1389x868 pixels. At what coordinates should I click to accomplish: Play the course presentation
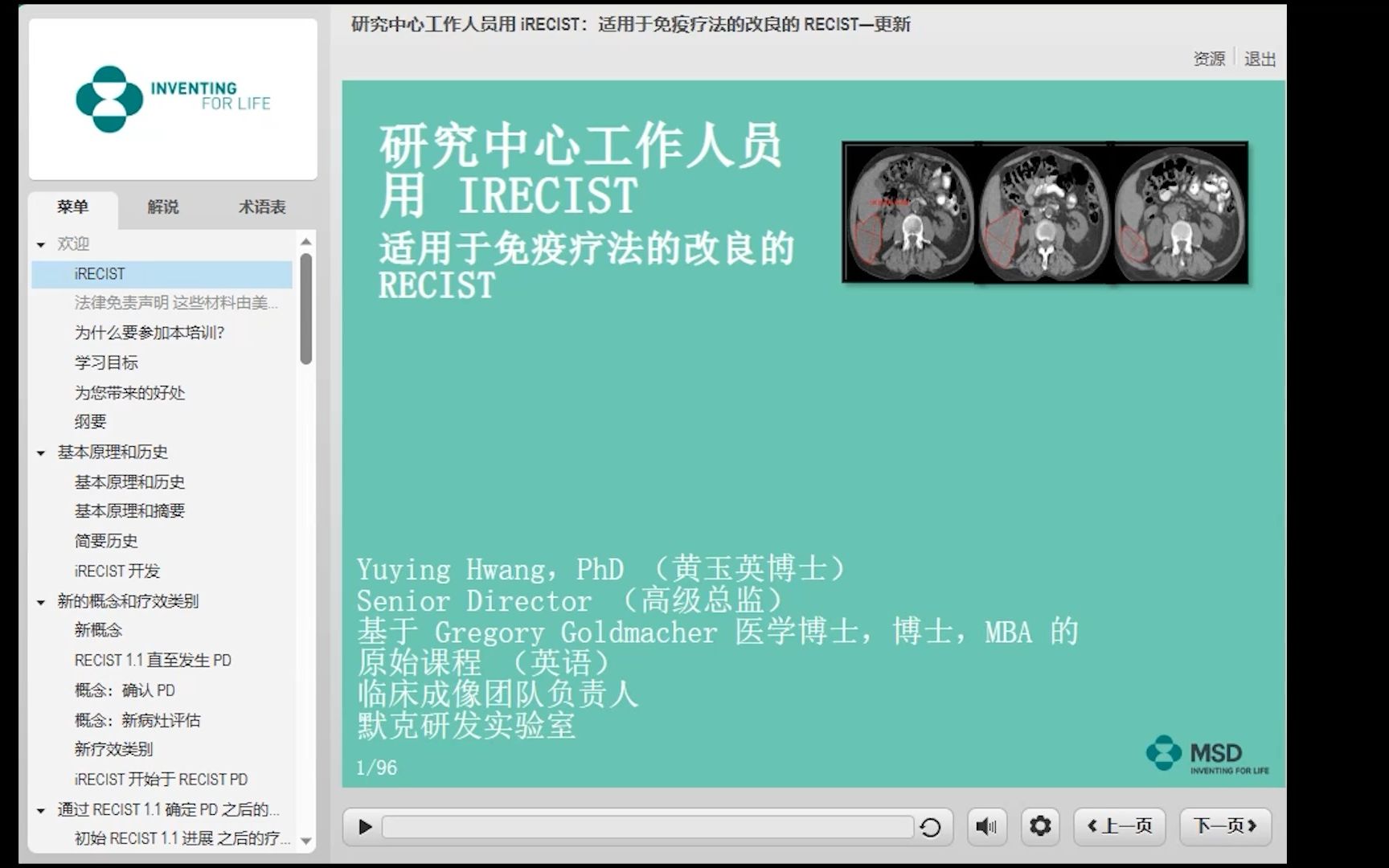[364, 826]
